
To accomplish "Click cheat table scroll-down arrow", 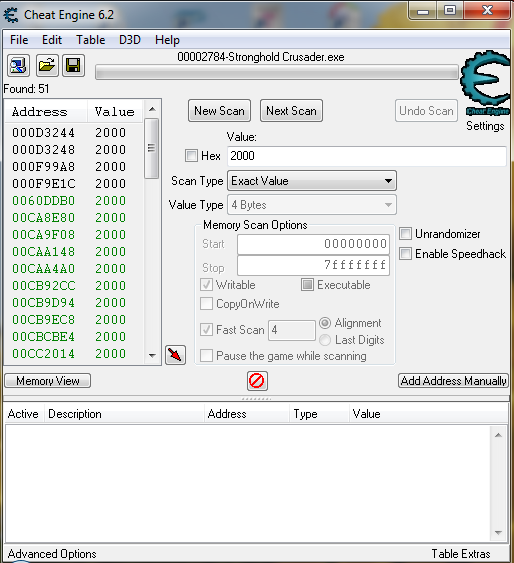I will [x=498, y=532].
